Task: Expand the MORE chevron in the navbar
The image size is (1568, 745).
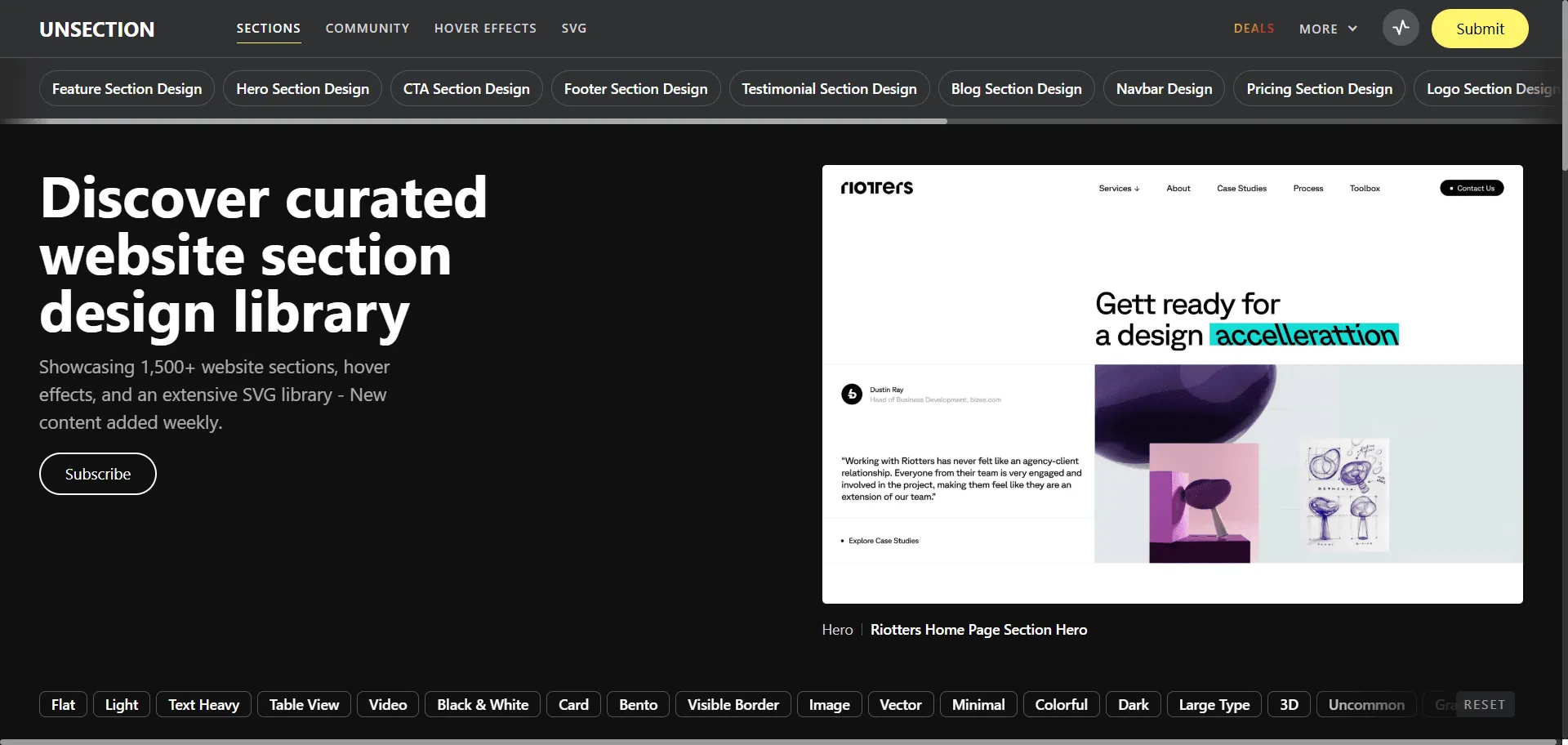Action: point(1352,29)
